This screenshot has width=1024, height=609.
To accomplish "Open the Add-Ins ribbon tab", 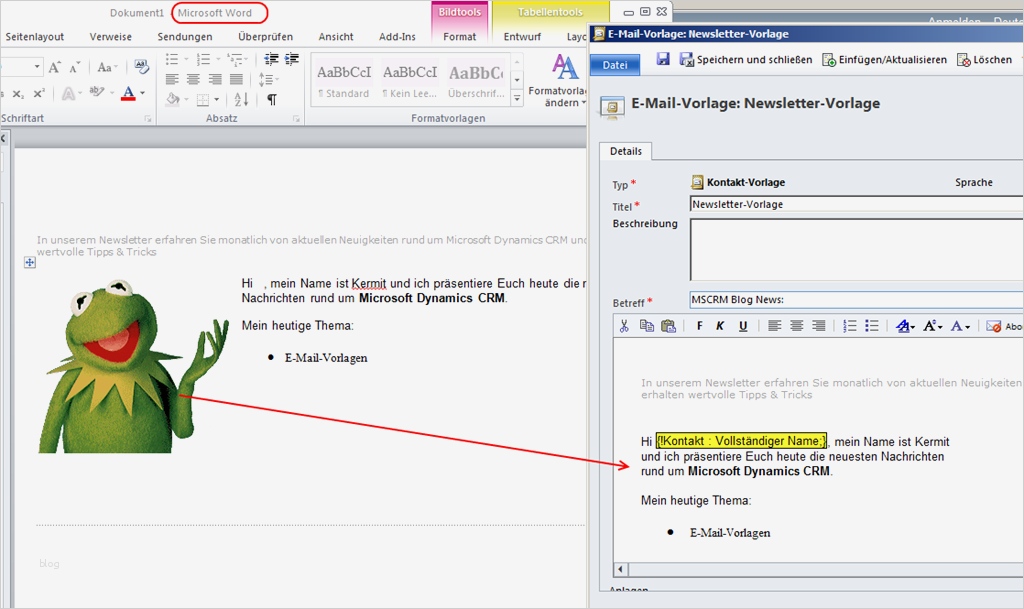I will [x=397, y=37].
